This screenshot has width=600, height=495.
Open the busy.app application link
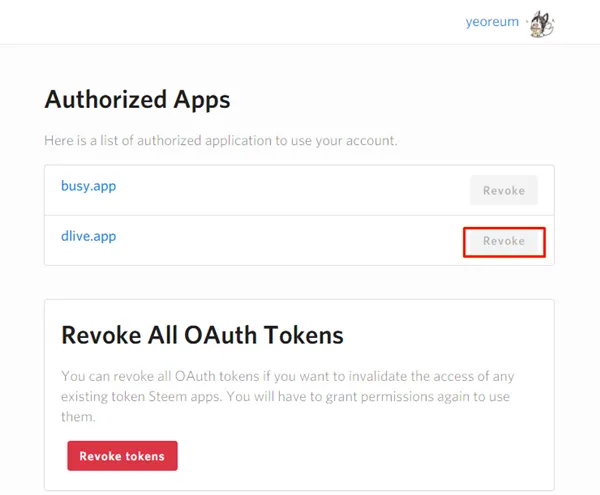tap(87, 186)
